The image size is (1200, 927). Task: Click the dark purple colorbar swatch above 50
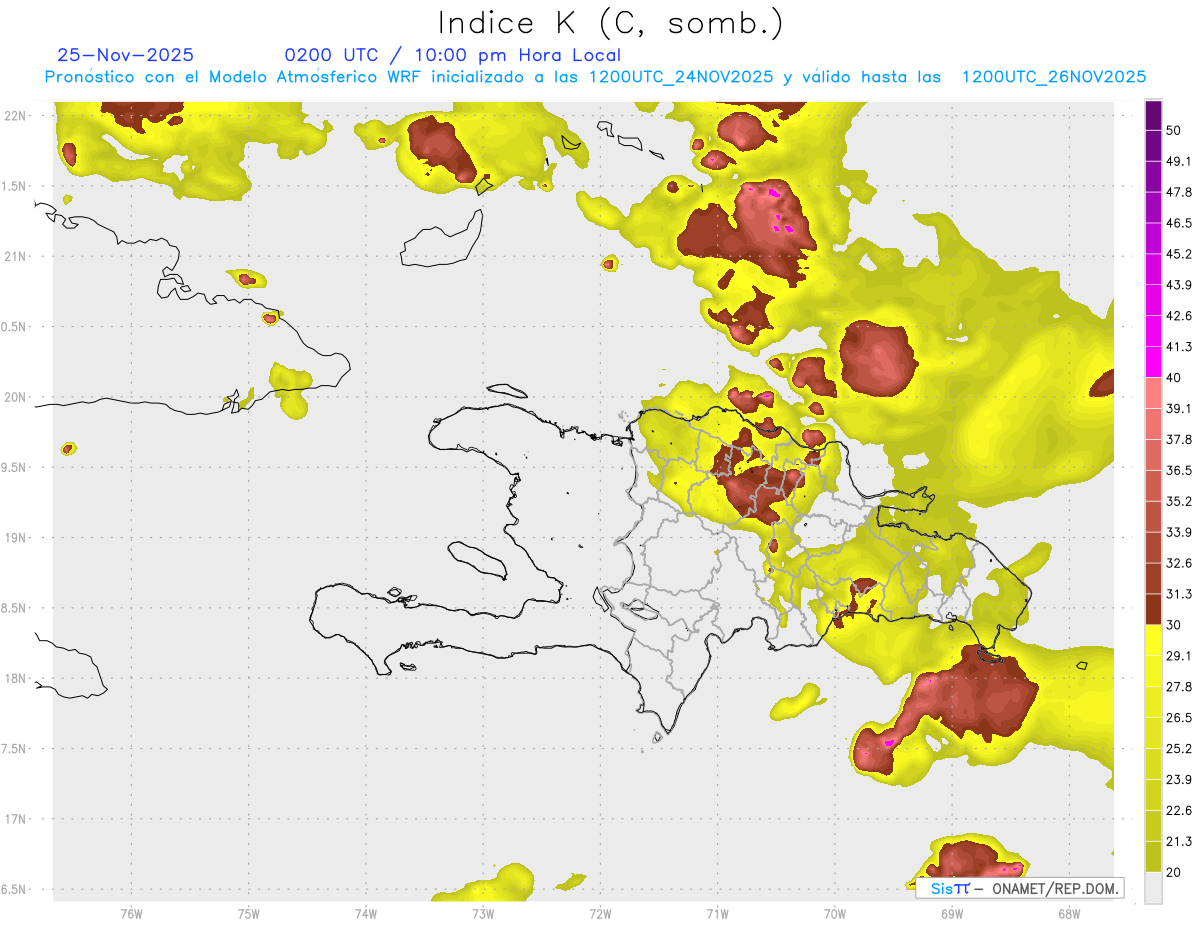(x=1154, y=115)
